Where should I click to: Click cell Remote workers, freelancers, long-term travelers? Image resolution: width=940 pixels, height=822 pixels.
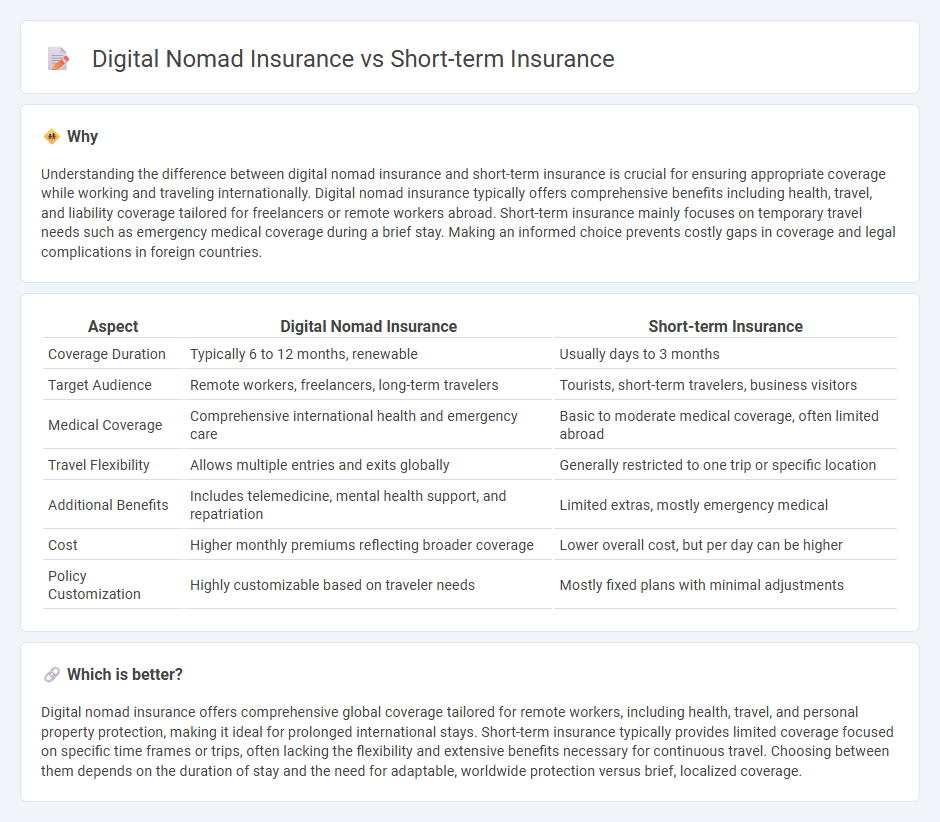(368, 385)
